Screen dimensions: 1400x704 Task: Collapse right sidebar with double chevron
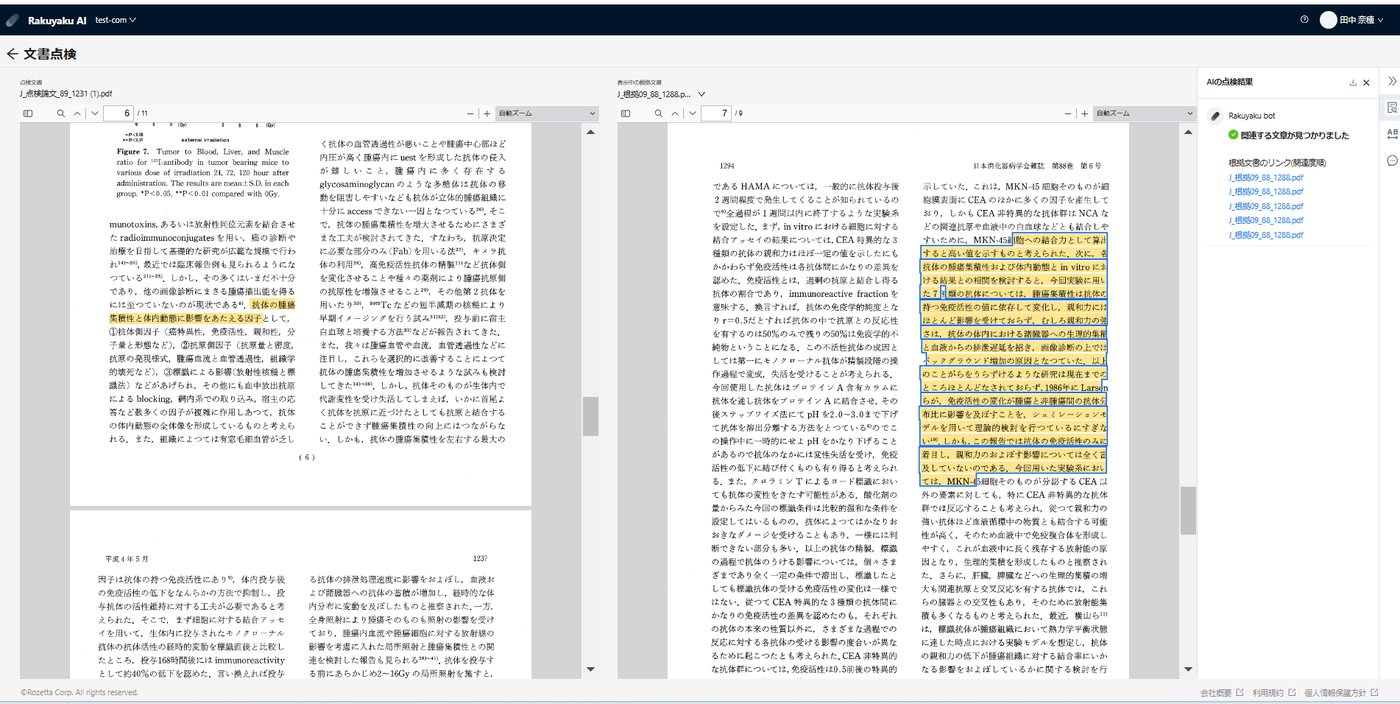point(1391,80)
